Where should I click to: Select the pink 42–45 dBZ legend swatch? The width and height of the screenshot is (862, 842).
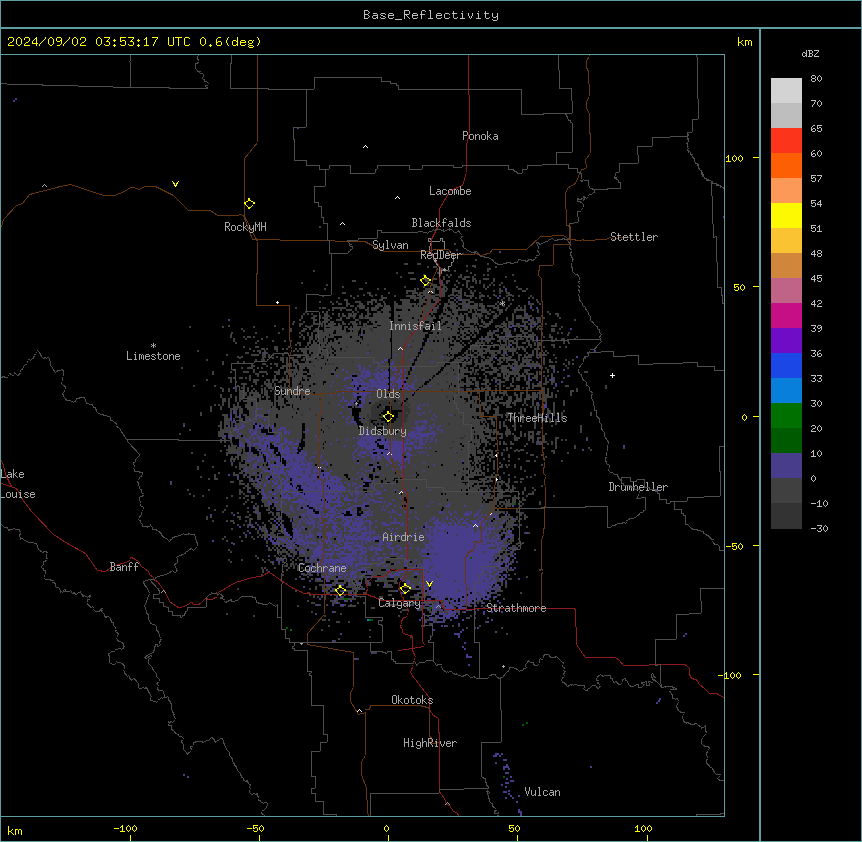pos(786,290)
